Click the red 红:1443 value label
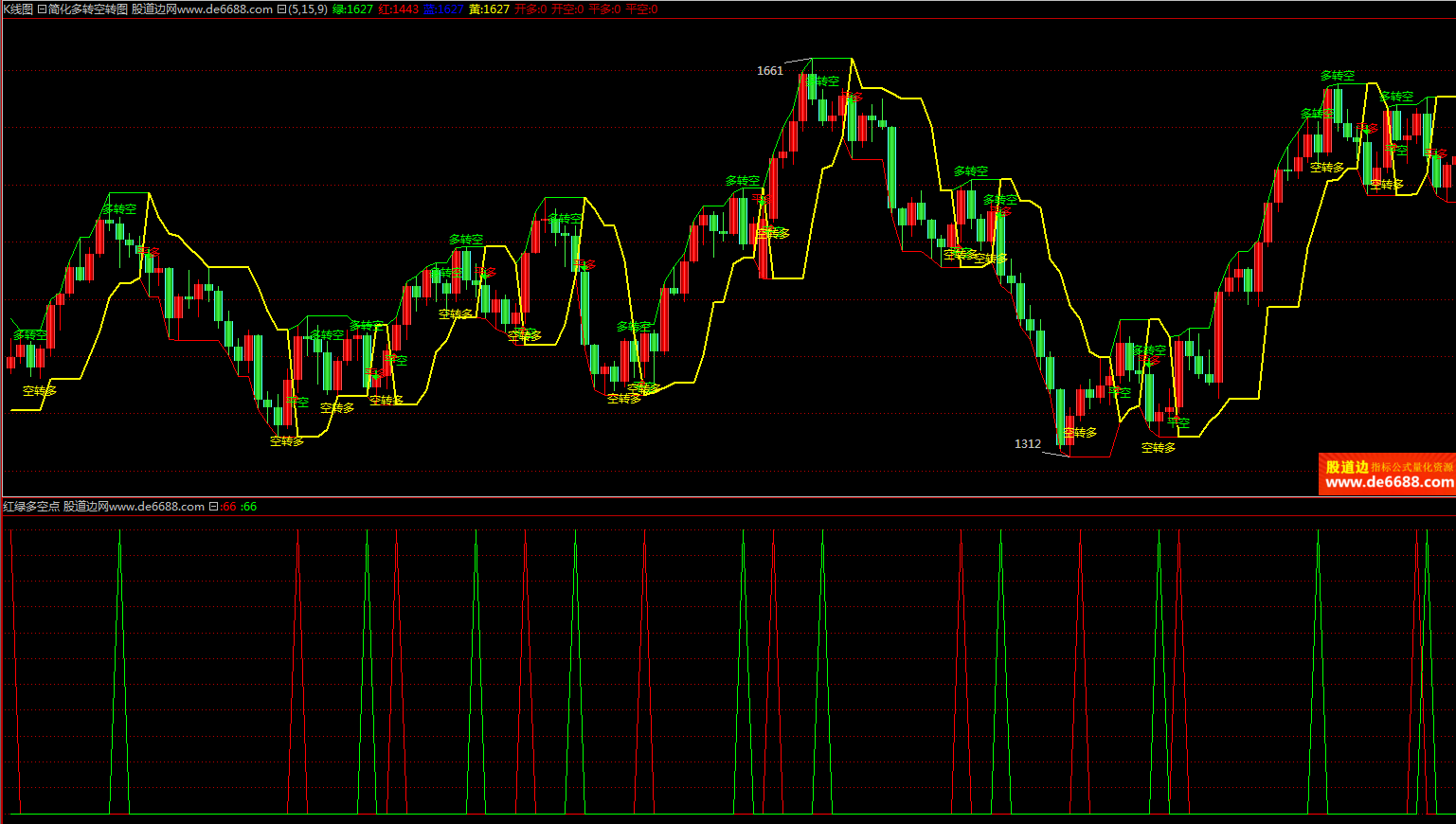 click(x=398, y=9)
